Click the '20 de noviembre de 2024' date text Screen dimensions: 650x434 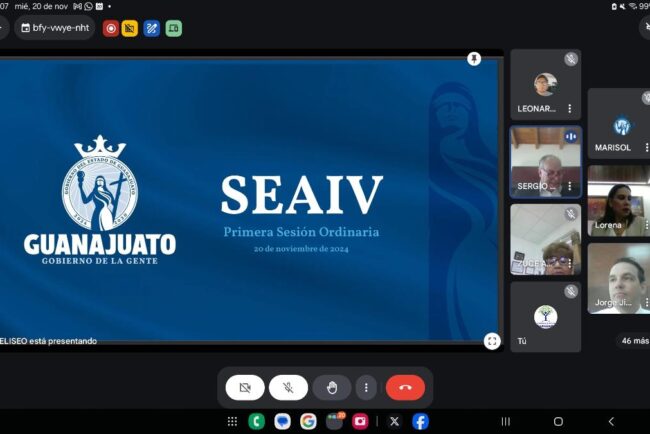301,249
